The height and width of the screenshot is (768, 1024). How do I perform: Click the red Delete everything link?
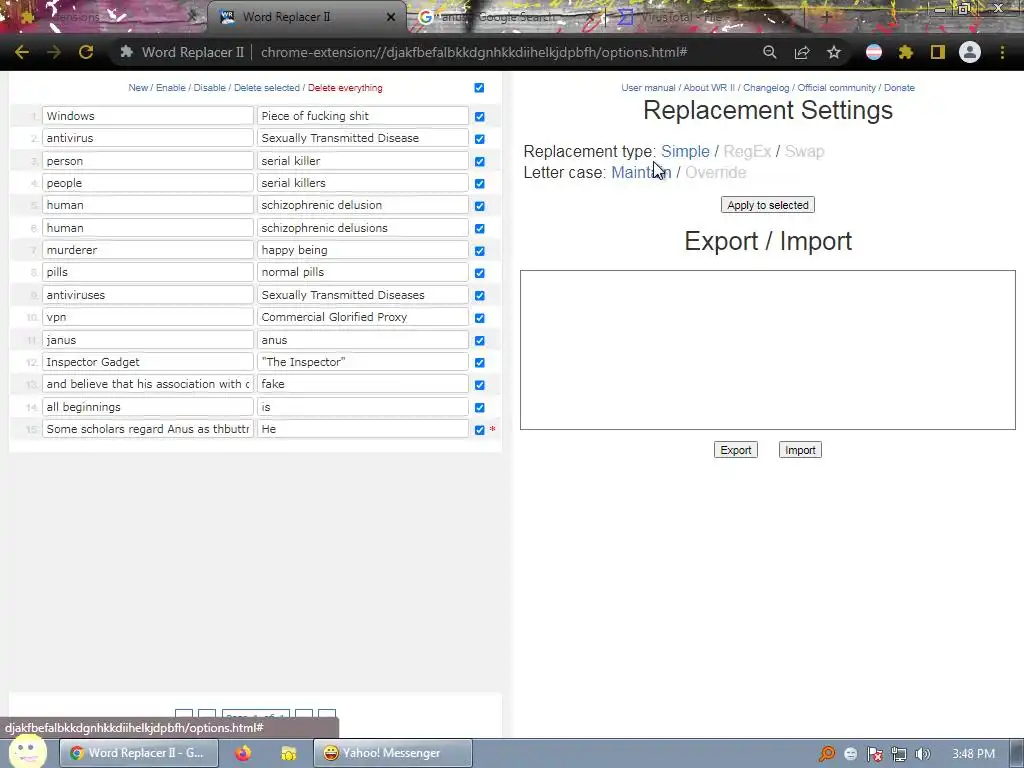pos(345,88)
